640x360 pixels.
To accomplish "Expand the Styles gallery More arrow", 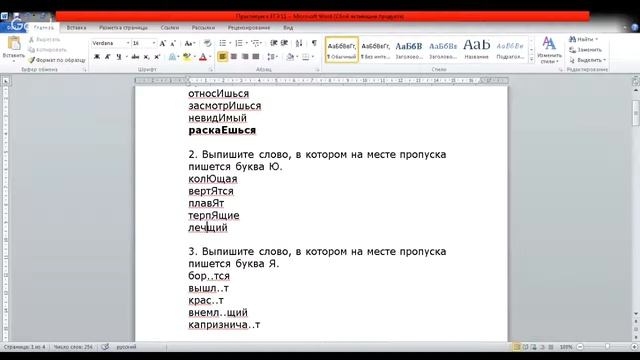I will click(x=531, y=60).
